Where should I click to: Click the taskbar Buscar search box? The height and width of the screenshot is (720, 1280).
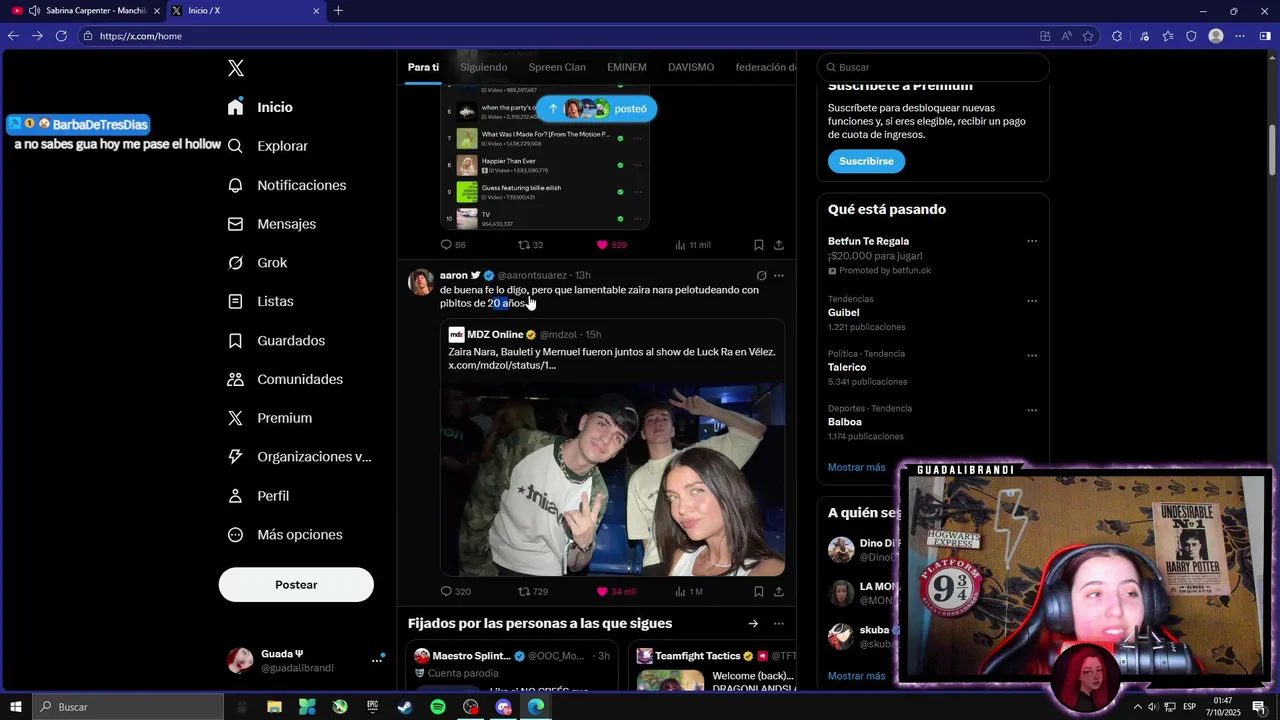coord(129,707)
